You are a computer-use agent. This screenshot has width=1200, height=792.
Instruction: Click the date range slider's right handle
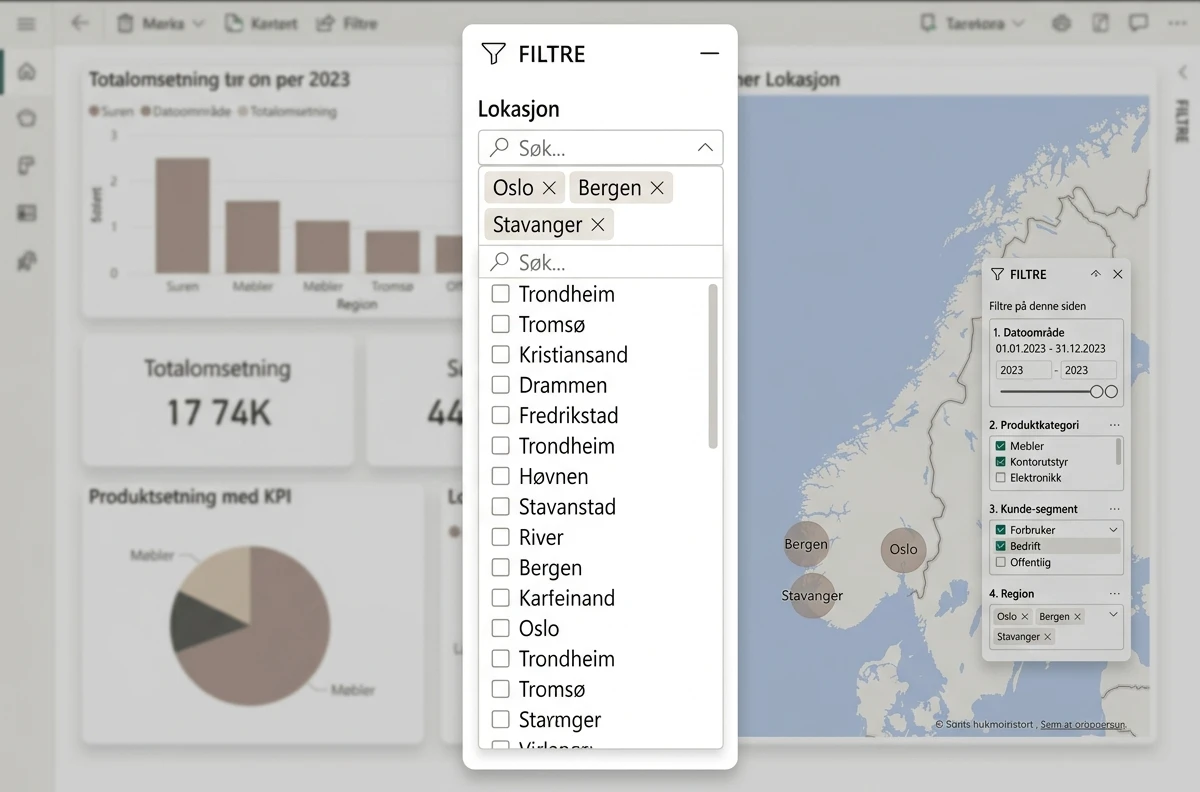click(1111, 392)
